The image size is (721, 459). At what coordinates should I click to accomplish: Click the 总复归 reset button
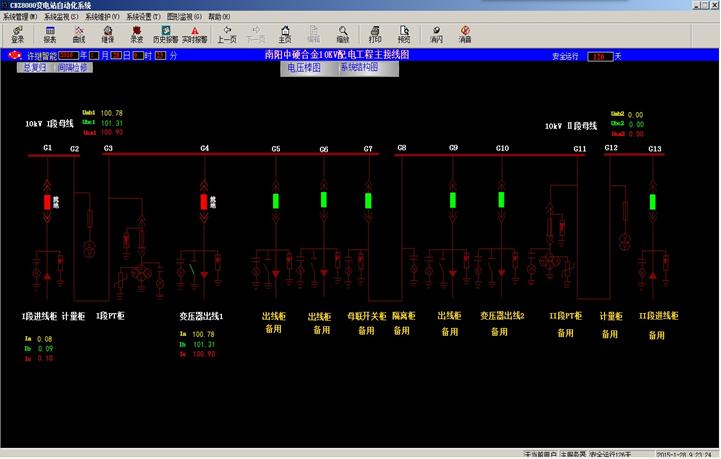(35, 68)
